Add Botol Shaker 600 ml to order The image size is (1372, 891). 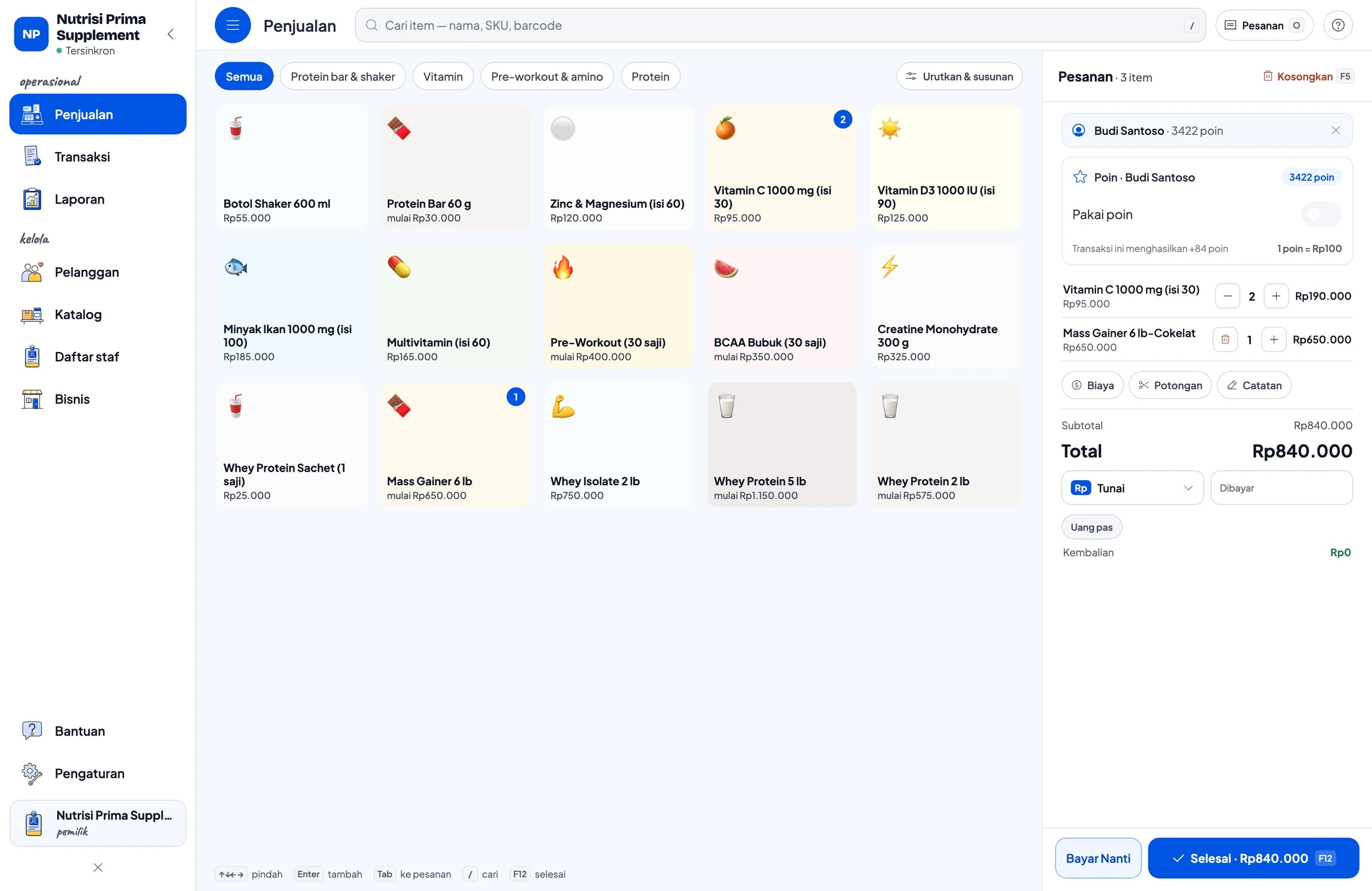pyautogui.click(x=292, y=167)
